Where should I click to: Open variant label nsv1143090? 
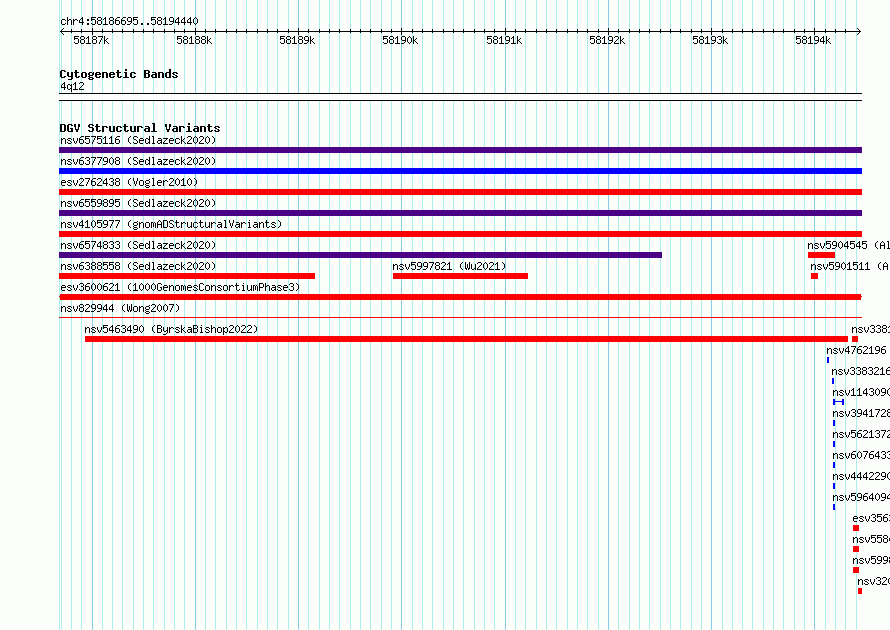point(861,392)
